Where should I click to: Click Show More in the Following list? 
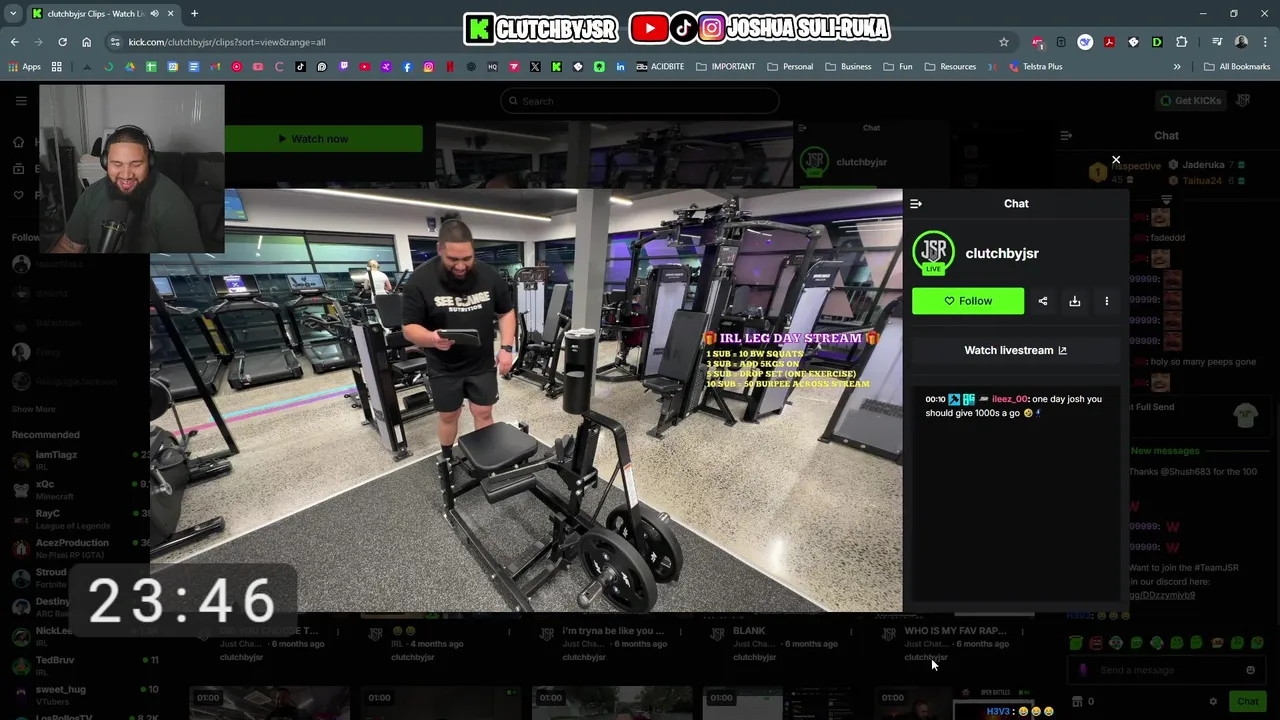click(34, 409)
